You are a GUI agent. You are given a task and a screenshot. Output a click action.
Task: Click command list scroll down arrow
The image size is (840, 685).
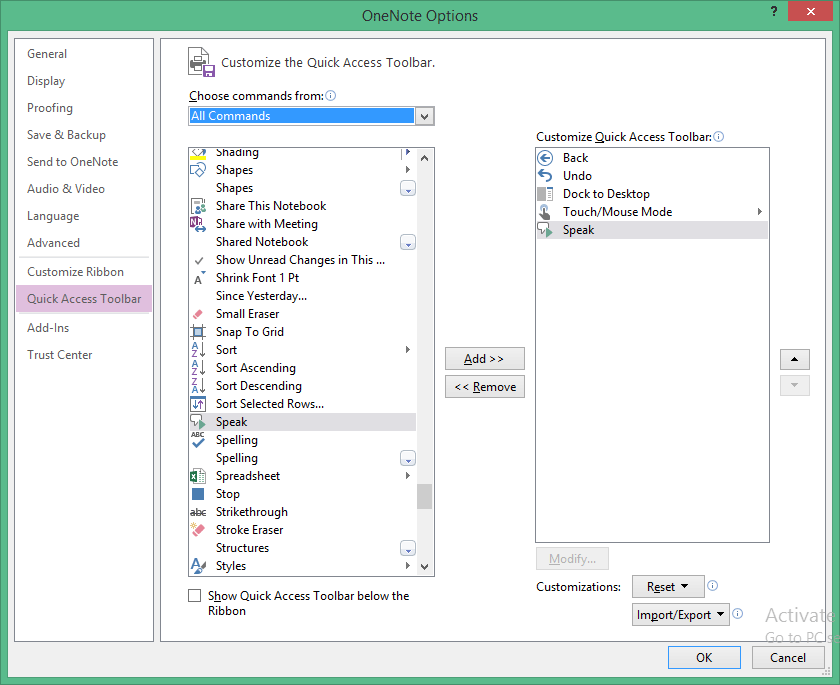pyautogui.click(x=424, y=567)
